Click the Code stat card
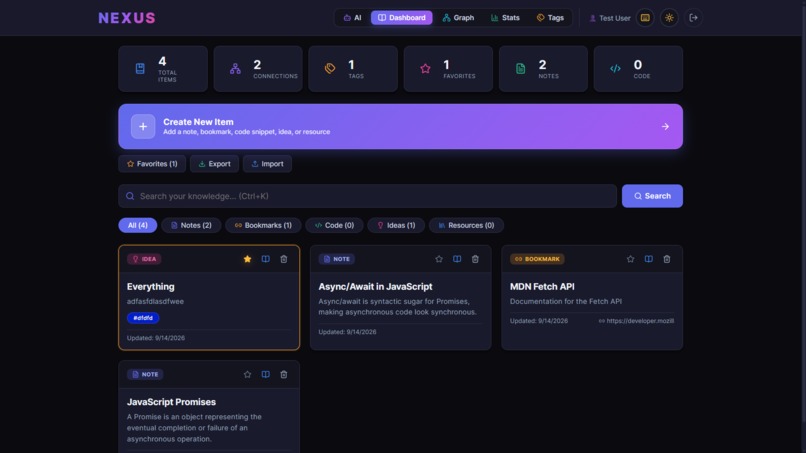 (638, 69)
